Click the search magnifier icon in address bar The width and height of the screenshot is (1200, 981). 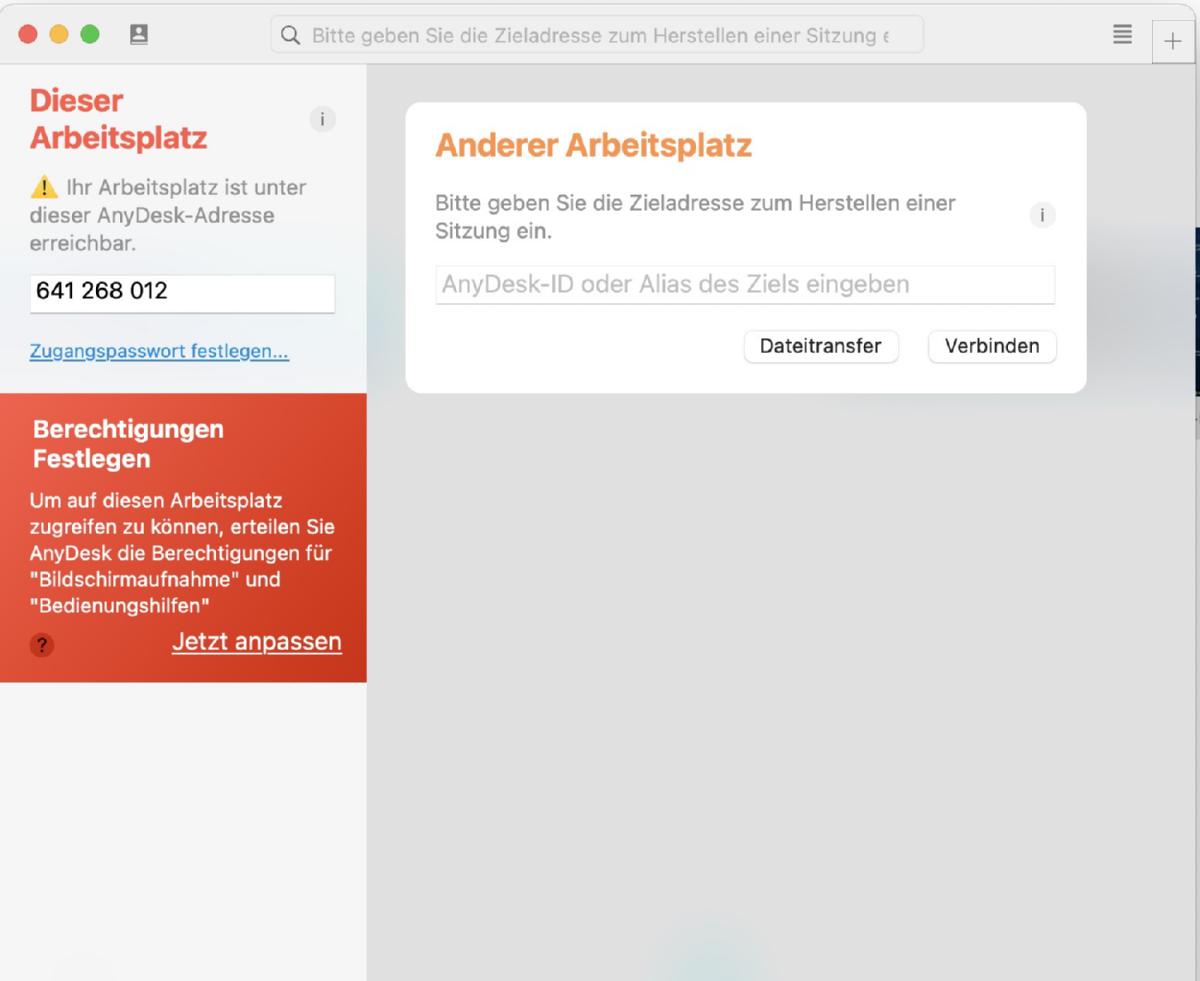(x=290, y=35)
